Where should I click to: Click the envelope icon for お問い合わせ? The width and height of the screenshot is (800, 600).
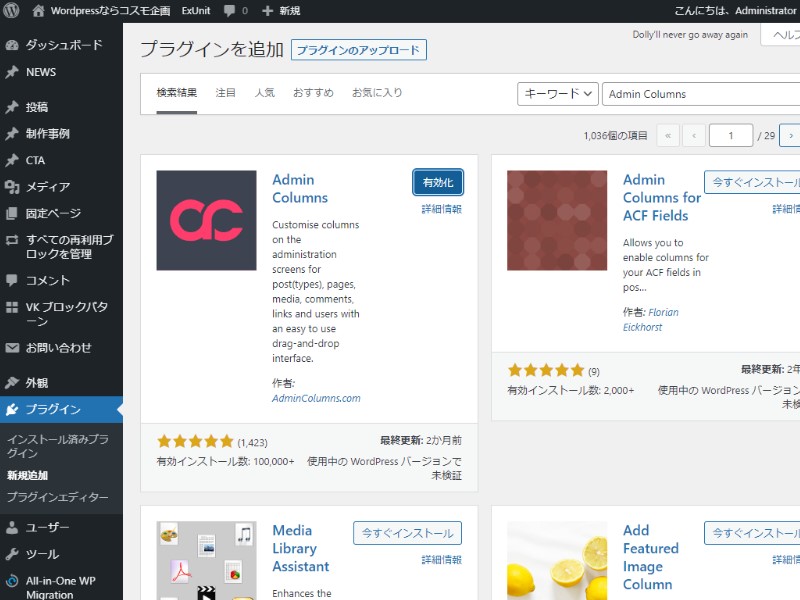tap(12, 348)
